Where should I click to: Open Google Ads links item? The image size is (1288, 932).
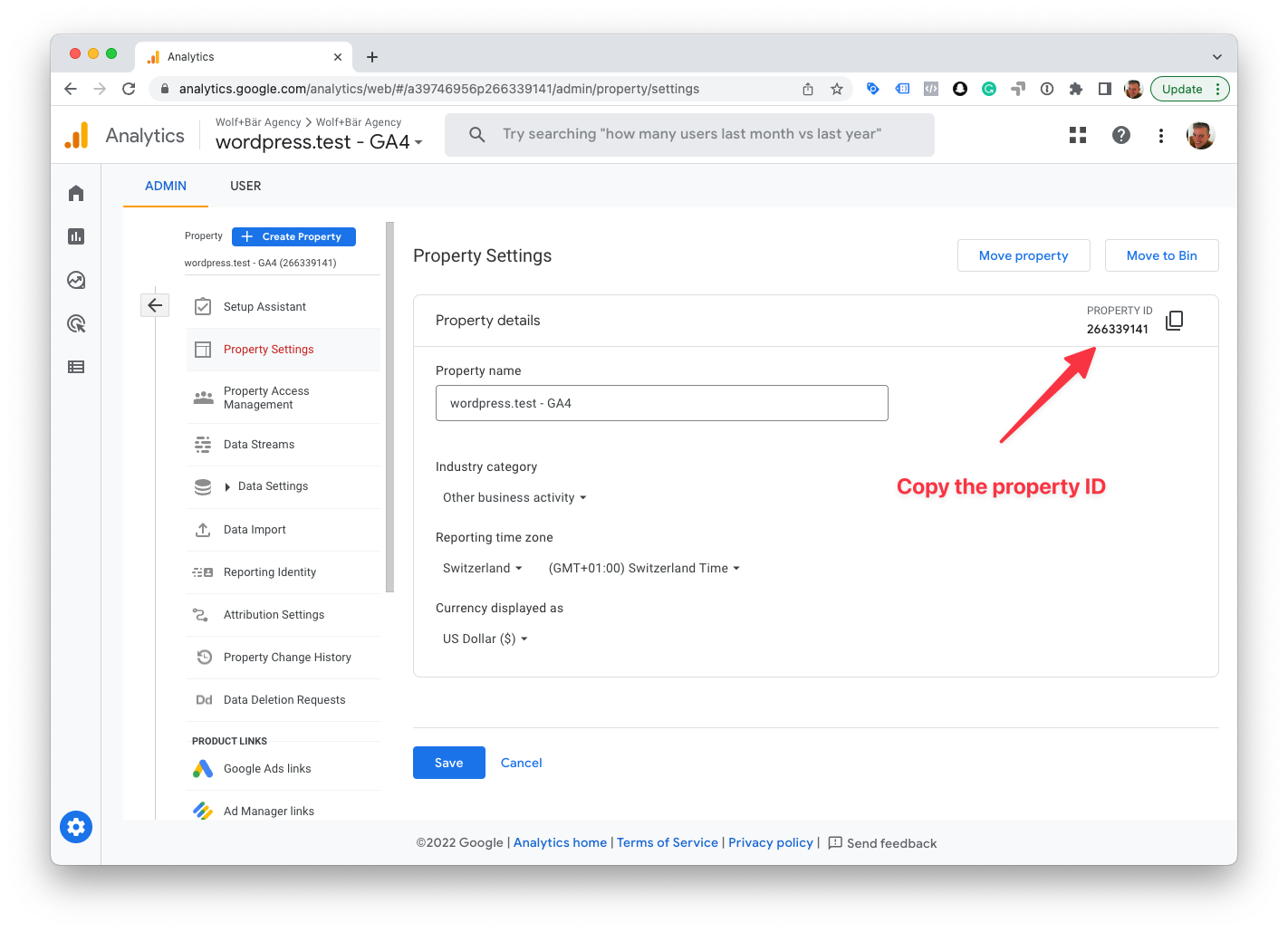pyautogui.click(x=284, y=769)
